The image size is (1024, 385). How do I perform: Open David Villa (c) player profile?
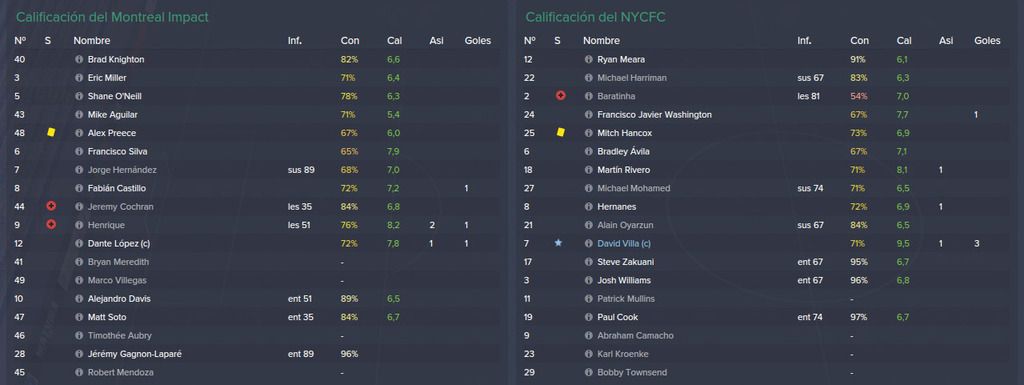[x=624, y=243]
